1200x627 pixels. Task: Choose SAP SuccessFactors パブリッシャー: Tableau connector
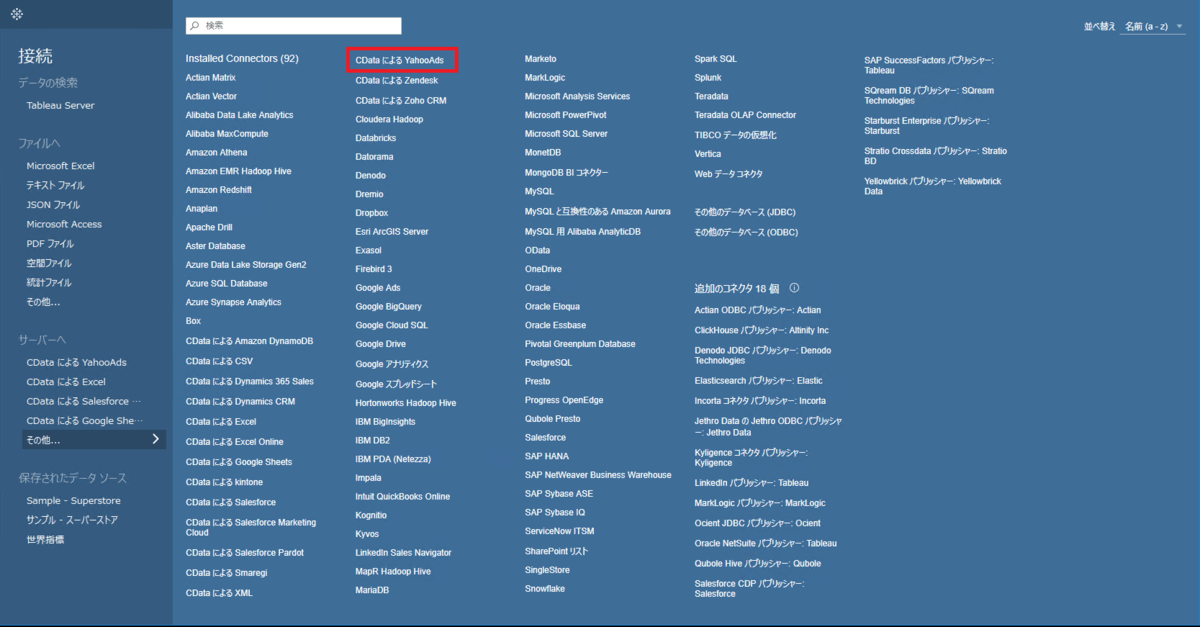click(929, 66)
